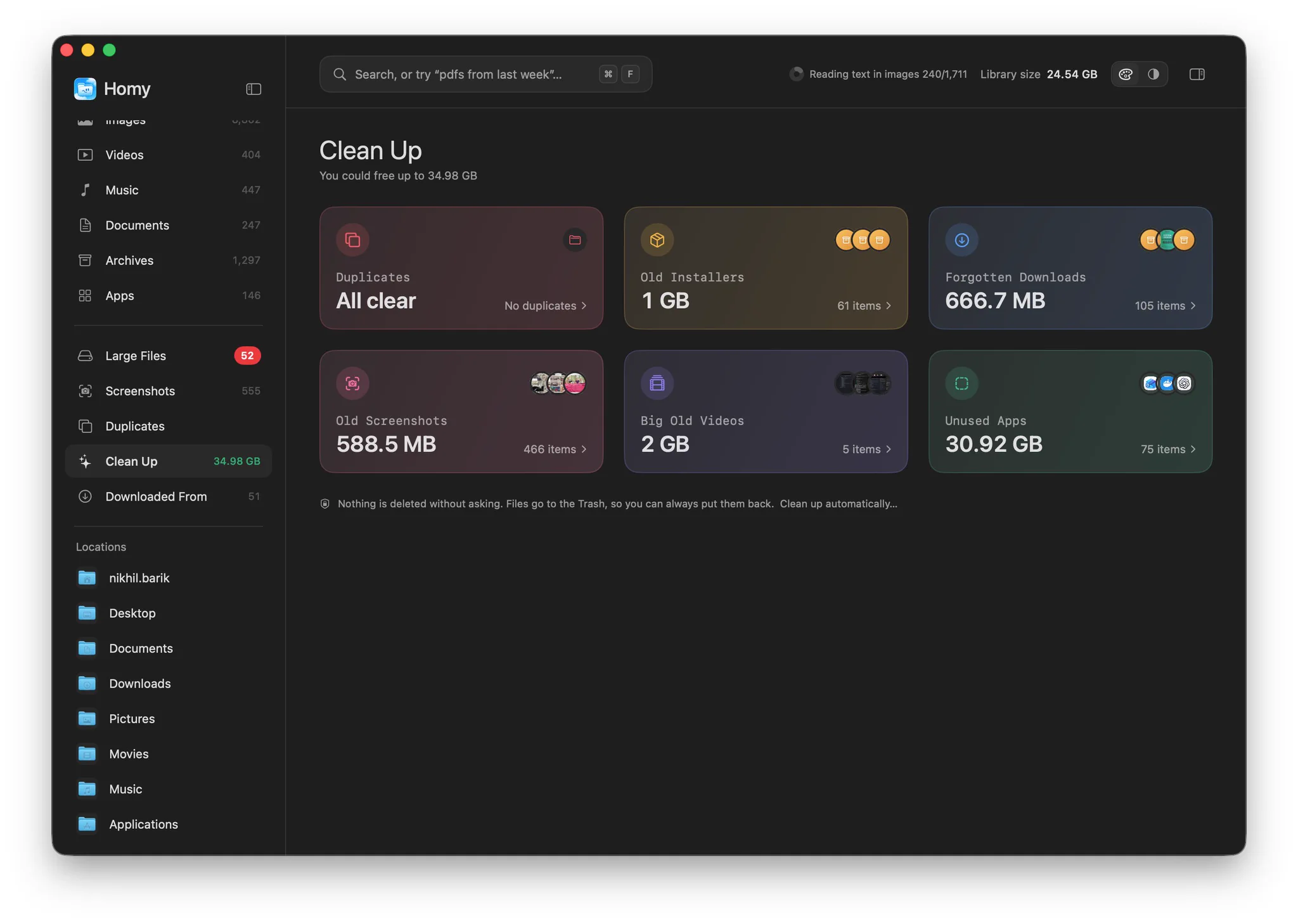Viewport: 1298px width, 924px height.
Task: Click the Old Installers box icon
Action: [x=657, y=240]
